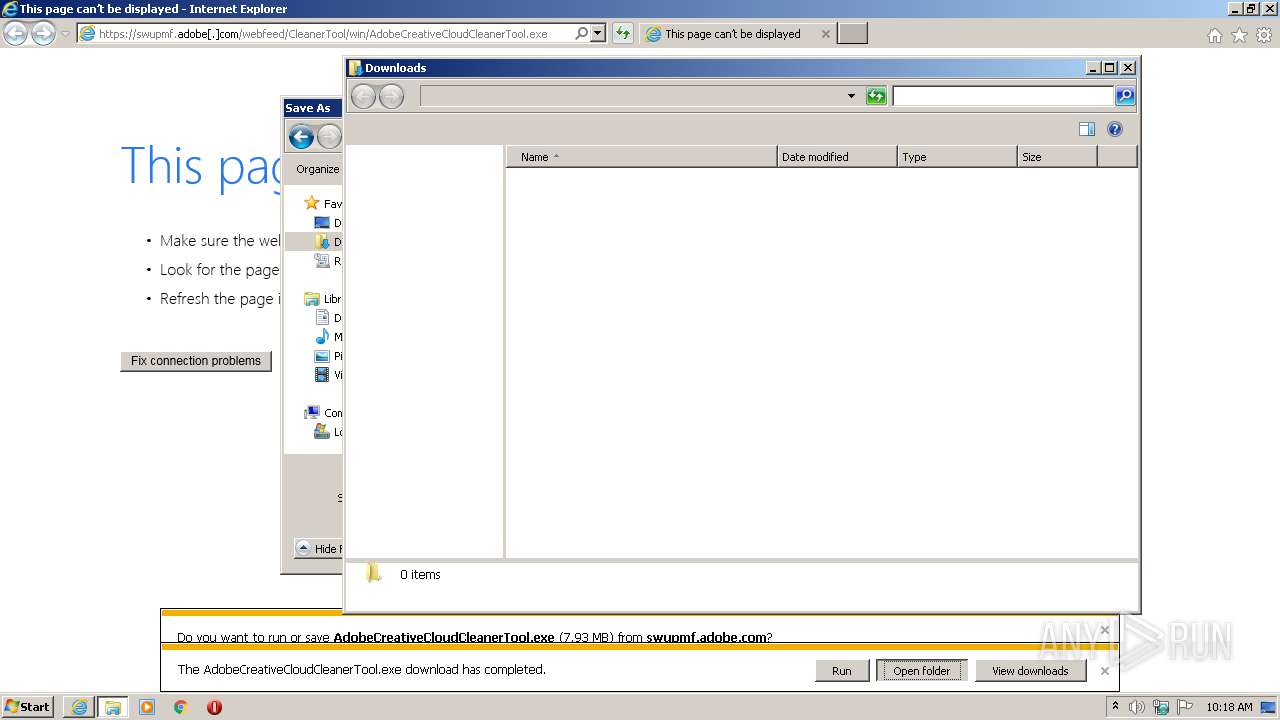Image resolution: width=1280 pixels, height=720 pixels.
Task: Click the Chrome taskbar icon
Action: tap(181, 707)
